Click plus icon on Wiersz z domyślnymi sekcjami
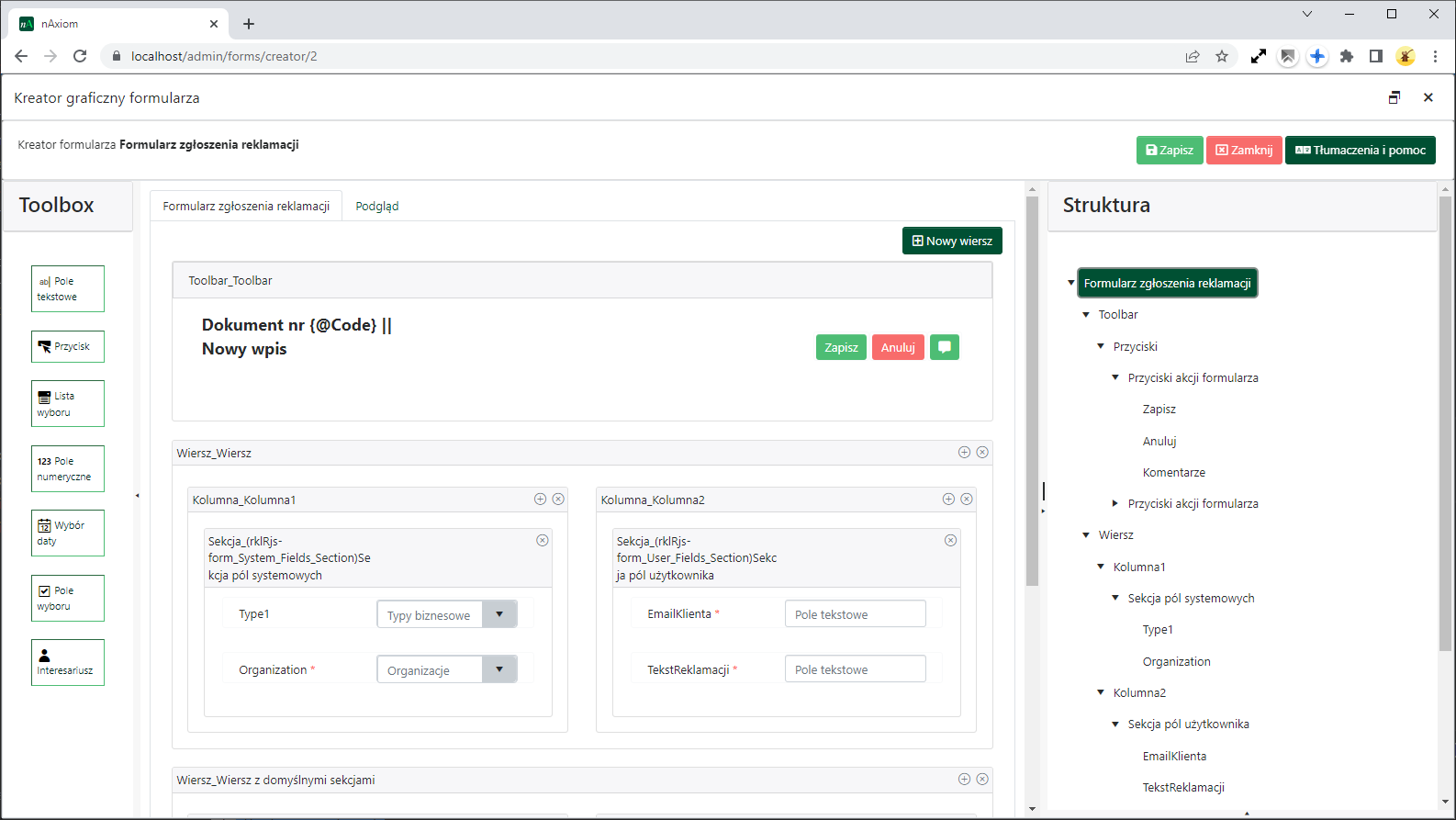The width and height of the screenshot is (1456, 820). click(964, 779)
